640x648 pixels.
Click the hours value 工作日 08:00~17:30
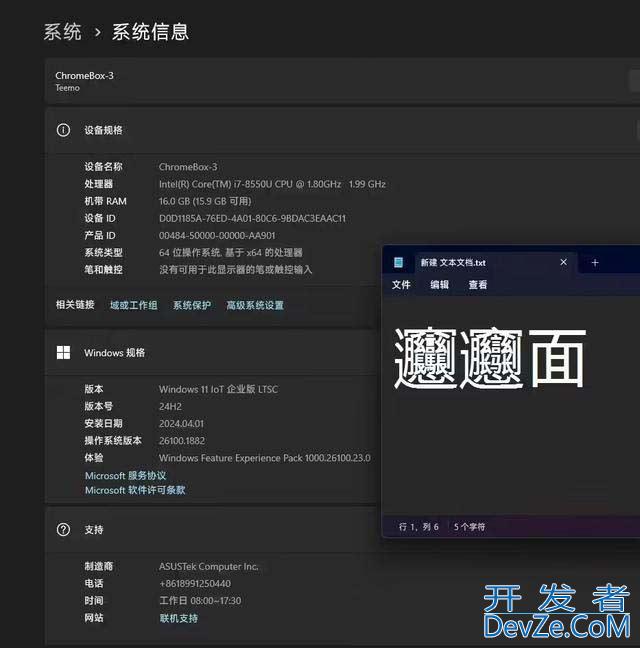point(200,600)
